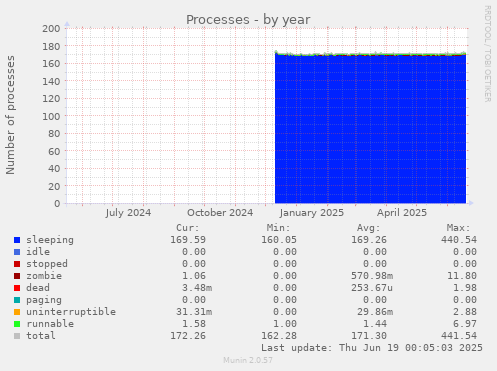The height and width of the screenshot is (371, 497).
Task: Click zombie maximum value 11.80
Action: tap(462, 276)
